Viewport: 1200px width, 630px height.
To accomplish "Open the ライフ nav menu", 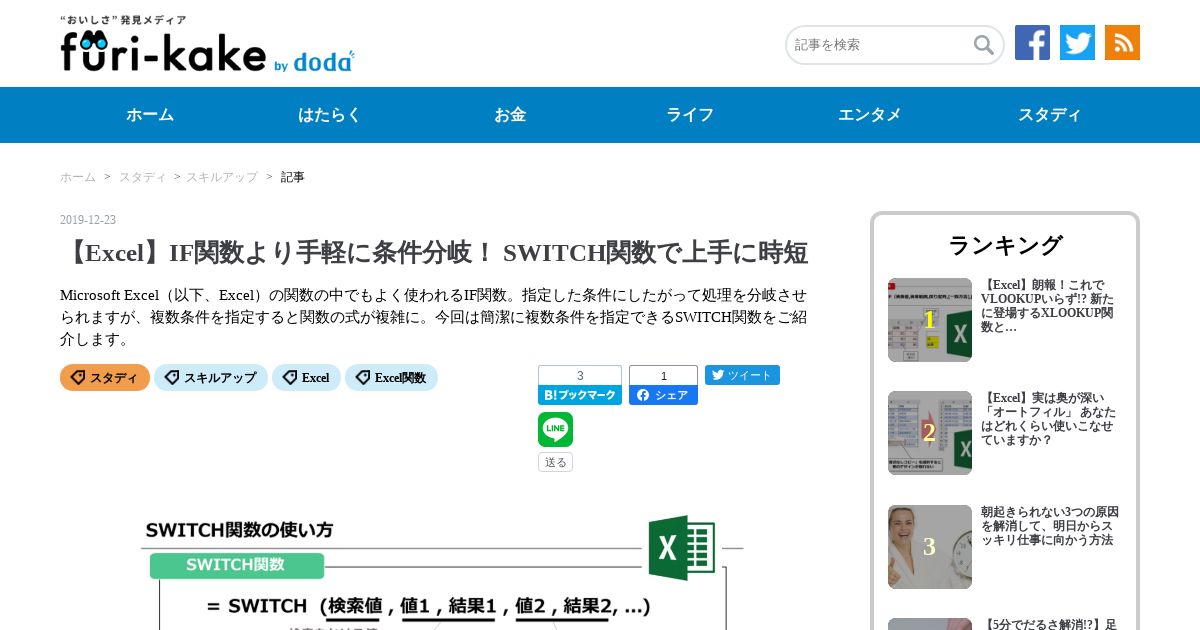I will [690, 115].
